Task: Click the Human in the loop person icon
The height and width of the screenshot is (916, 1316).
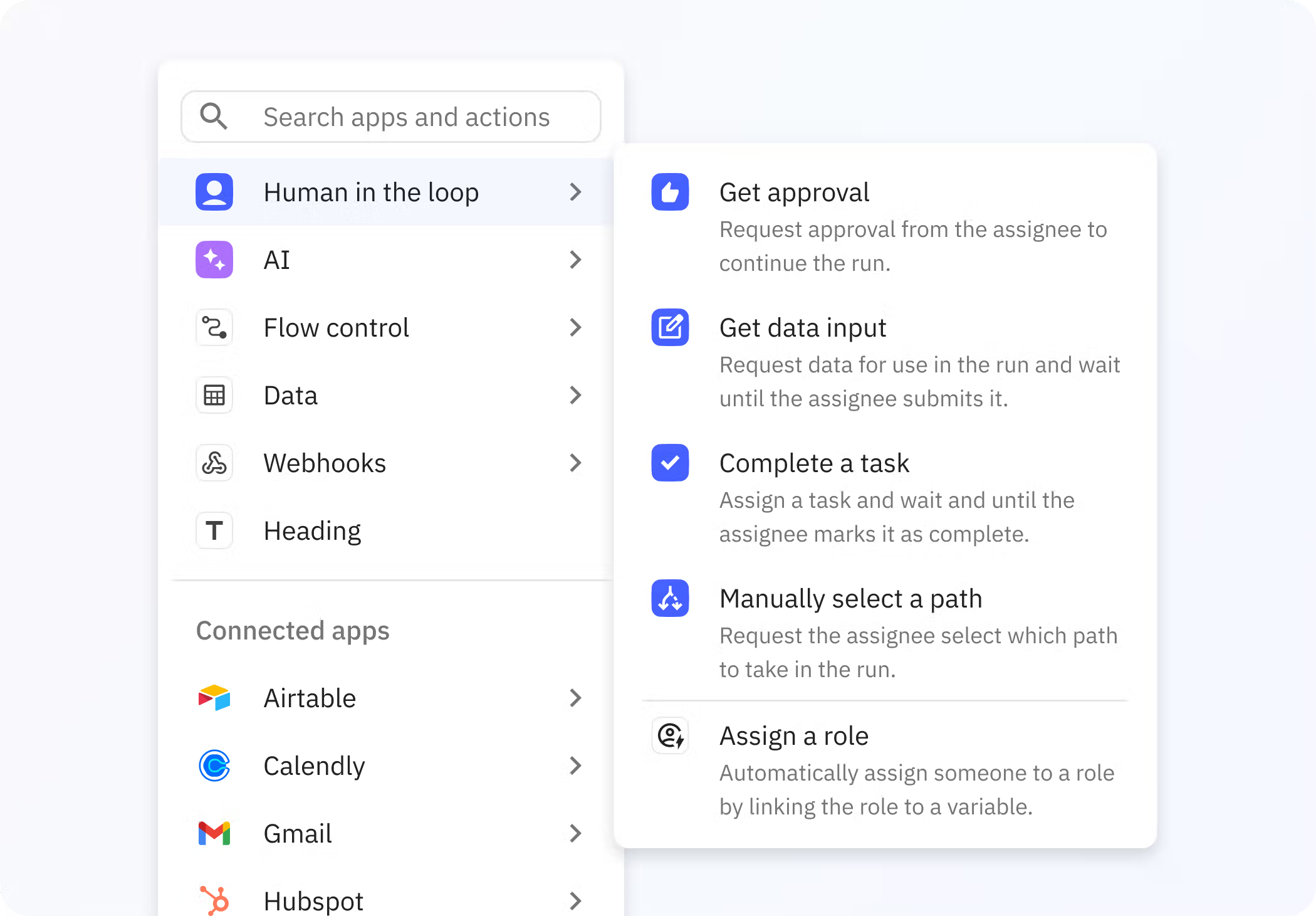Action: [x=214, y=192]
